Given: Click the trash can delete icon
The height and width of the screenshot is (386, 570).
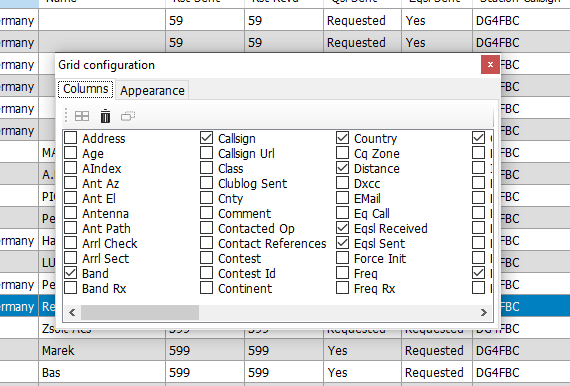Looking at the screenshot, I should (105, 116).
